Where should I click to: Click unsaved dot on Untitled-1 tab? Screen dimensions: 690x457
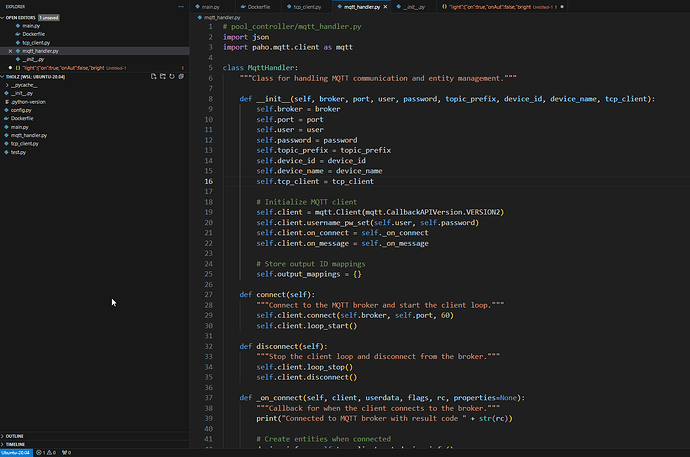pos(562,7)
